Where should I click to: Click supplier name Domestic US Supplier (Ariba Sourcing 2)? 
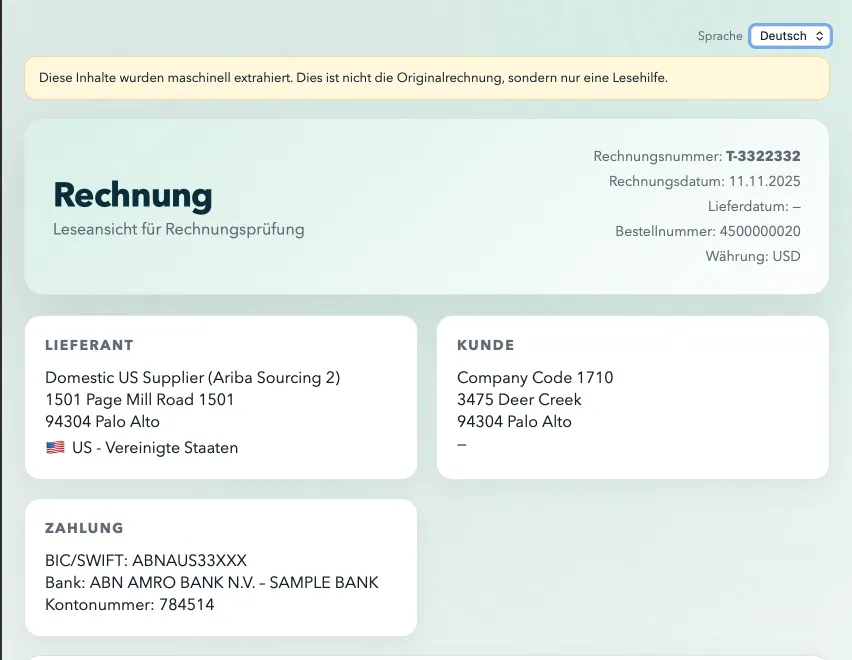tap(192, 378)
